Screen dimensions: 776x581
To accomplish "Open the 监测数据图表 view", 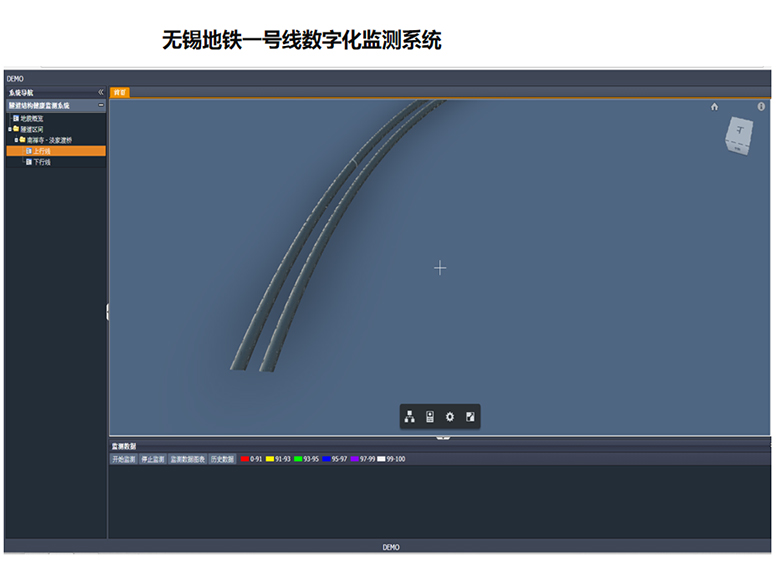I will 187,459.
